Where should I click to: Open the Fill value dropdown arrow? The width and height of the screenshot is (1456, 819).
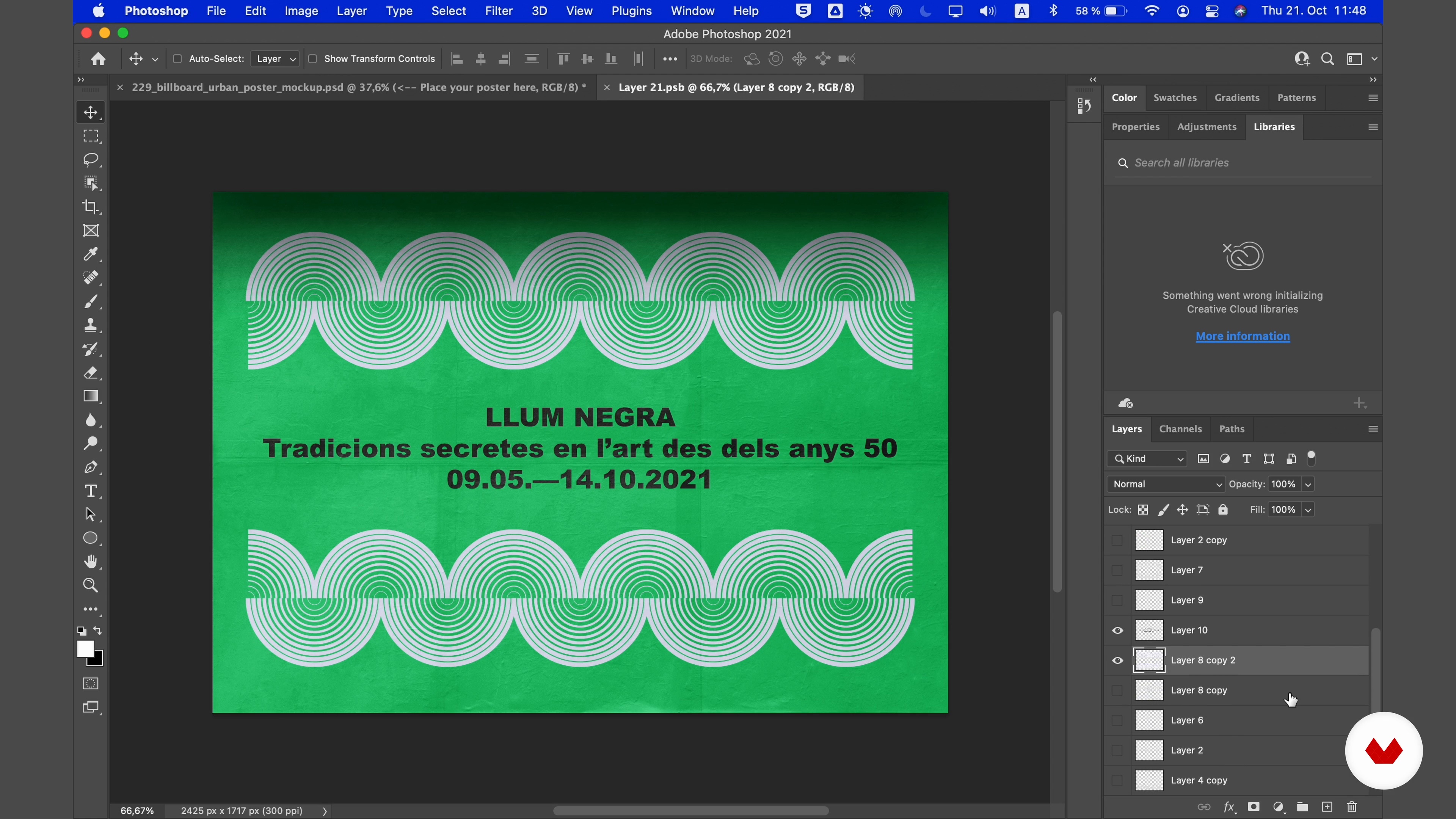1308,510
